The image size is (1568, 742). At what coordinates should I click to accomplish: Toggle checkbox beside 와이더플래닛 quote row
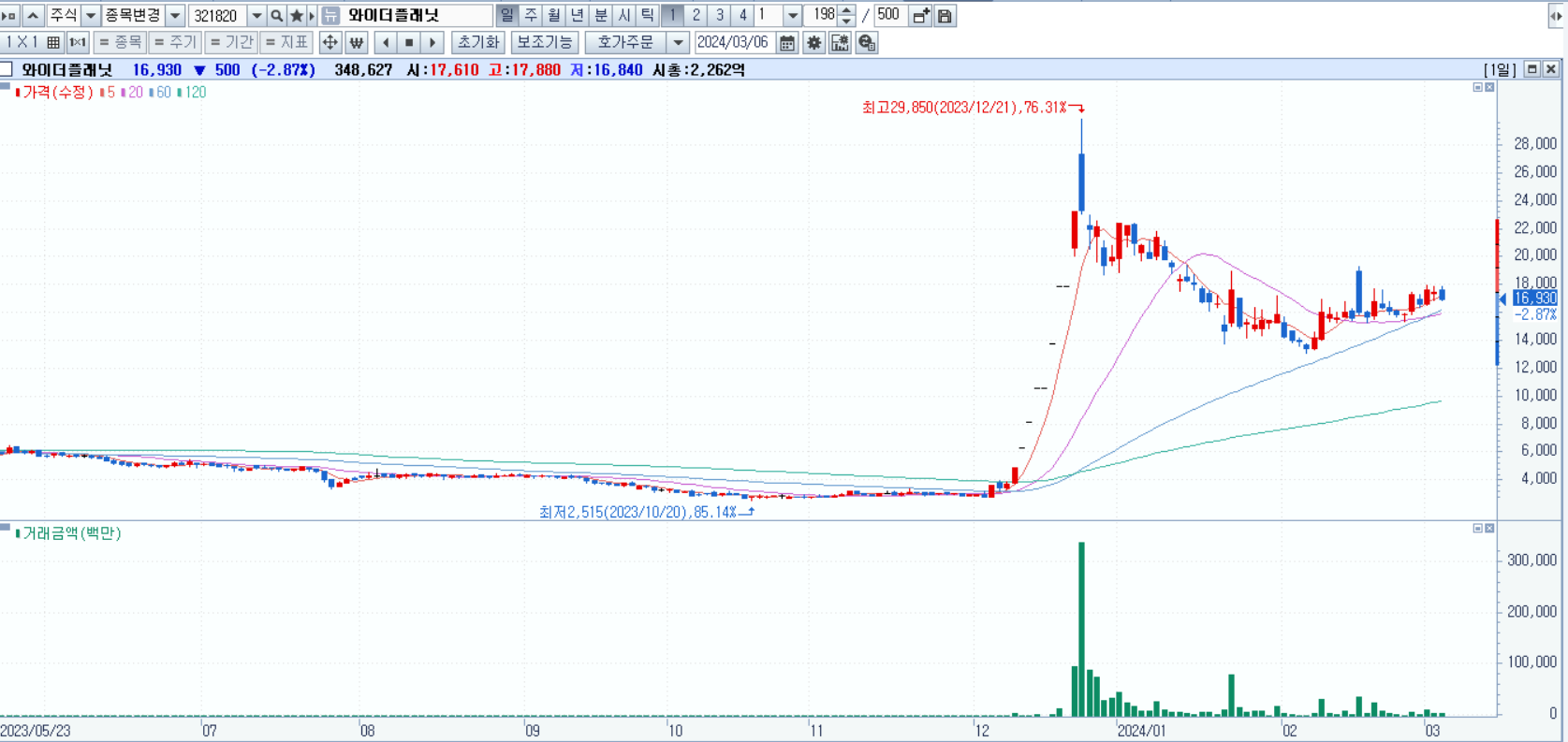7,69
